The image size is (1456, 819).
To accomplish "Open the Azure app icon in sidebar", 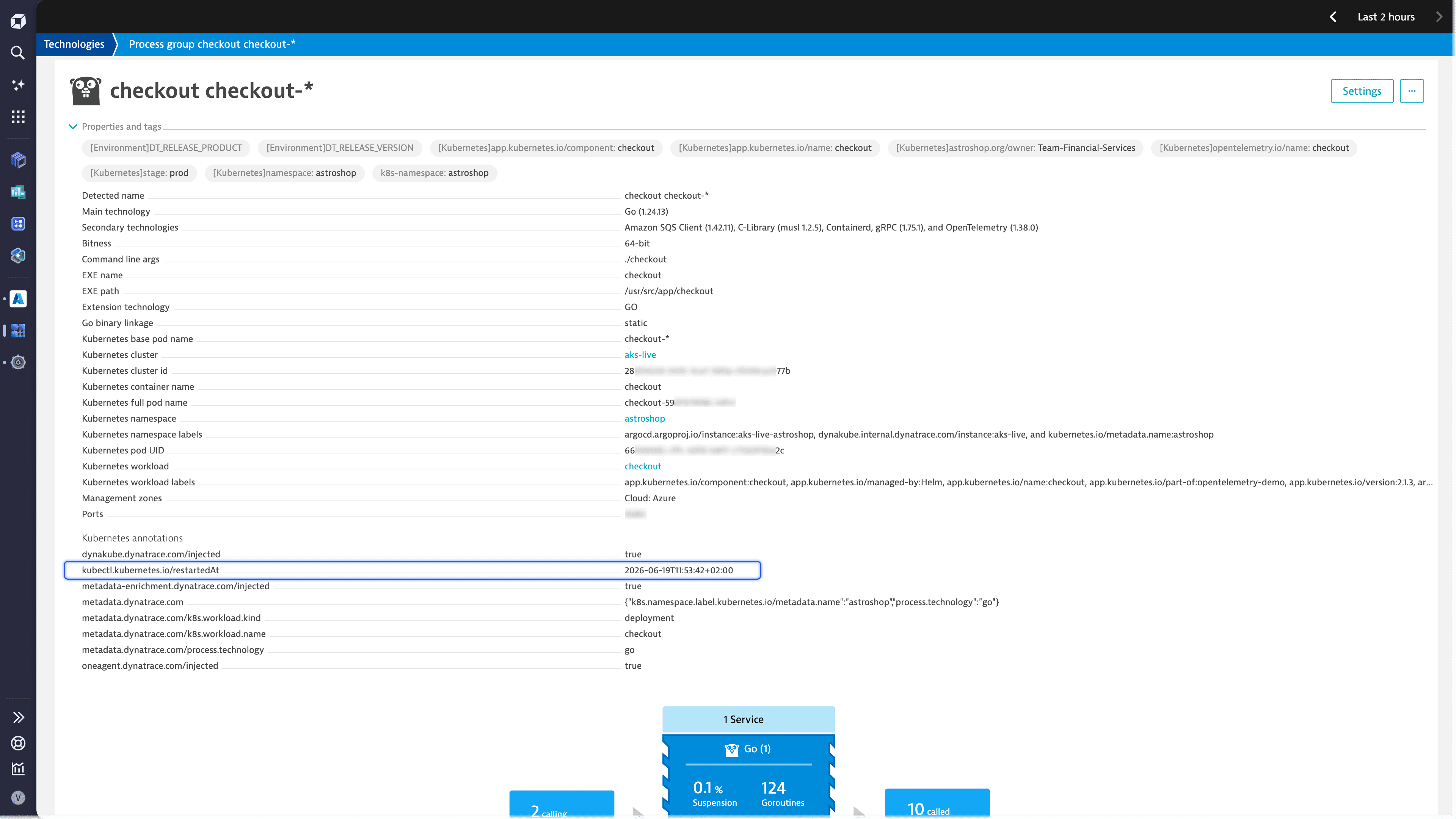I will 18,298.
